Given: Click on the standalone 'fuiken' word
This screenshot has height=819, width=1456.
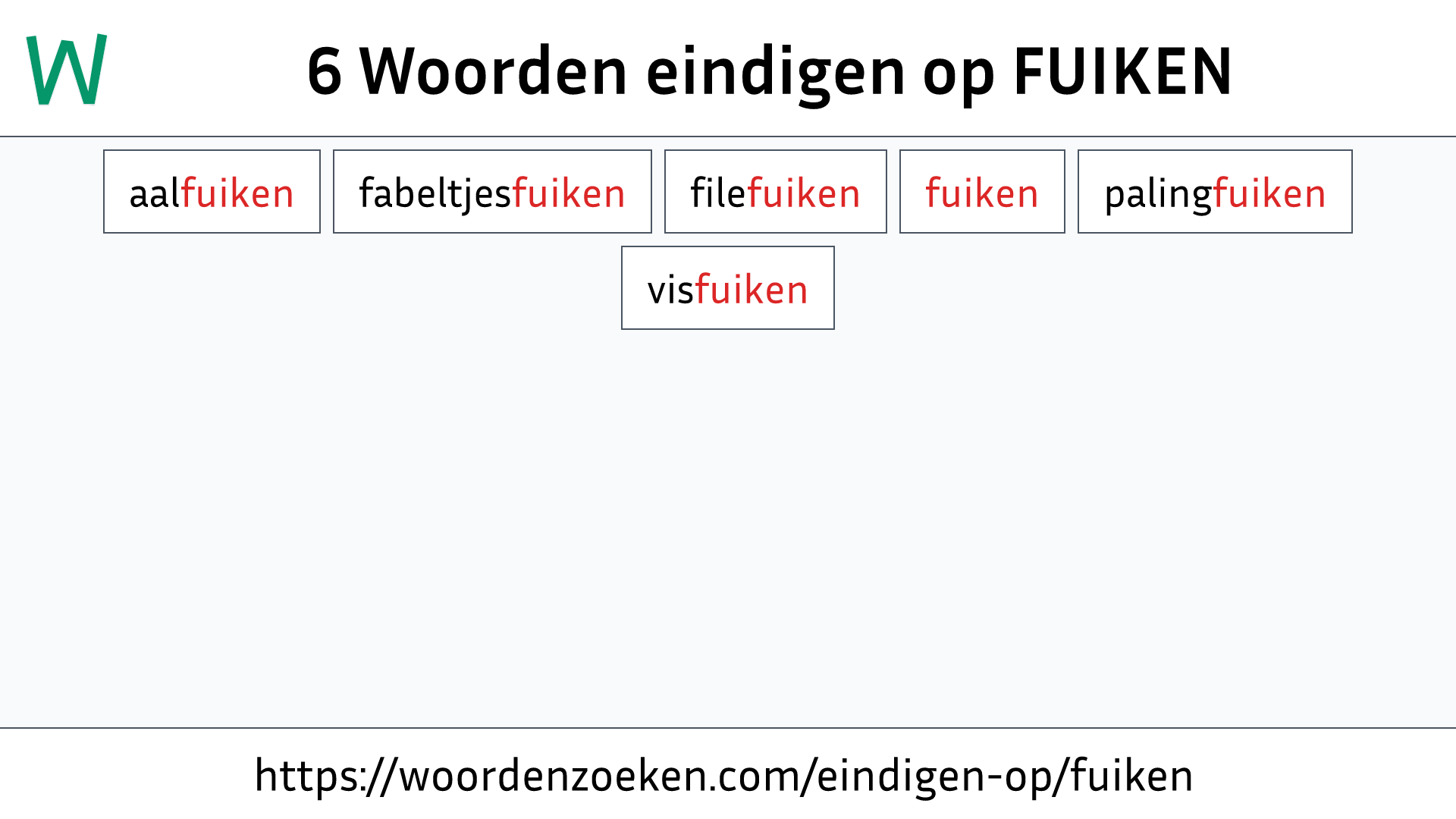Looking at the screenshot, I should tap(981, 191).
